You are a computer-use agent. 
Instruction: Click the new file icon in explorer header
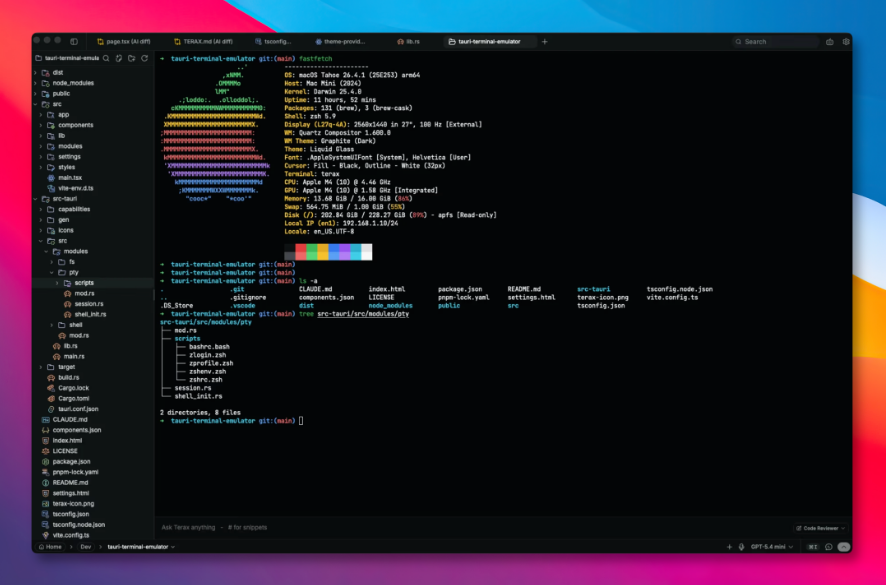[x=119, y=58]
